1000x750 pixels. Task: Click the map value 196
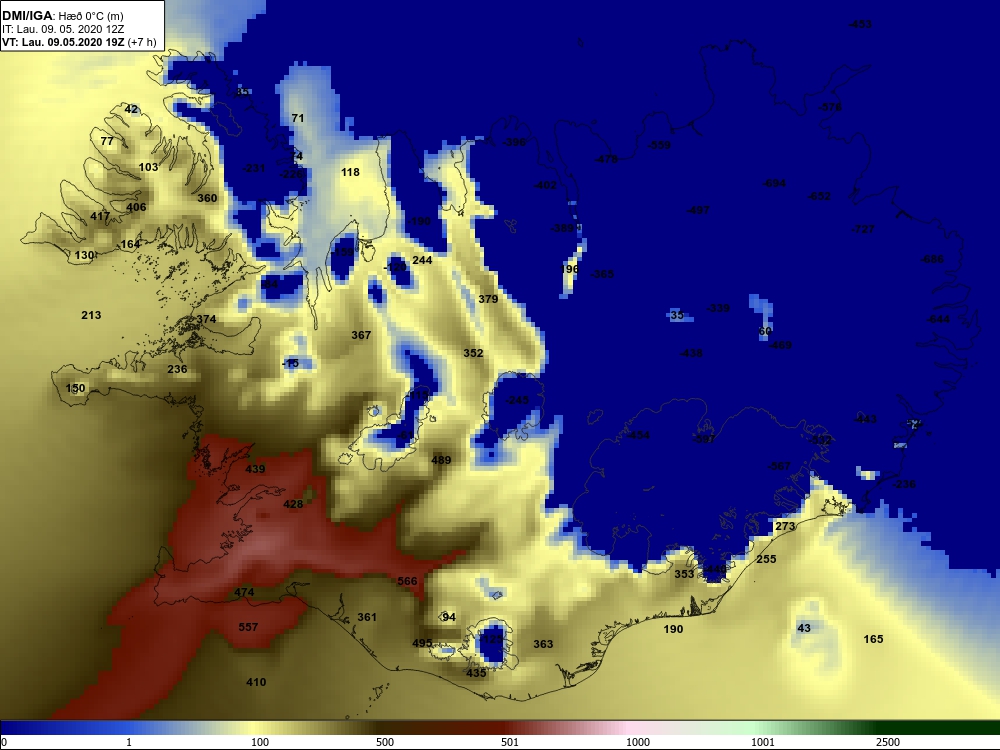570,268
